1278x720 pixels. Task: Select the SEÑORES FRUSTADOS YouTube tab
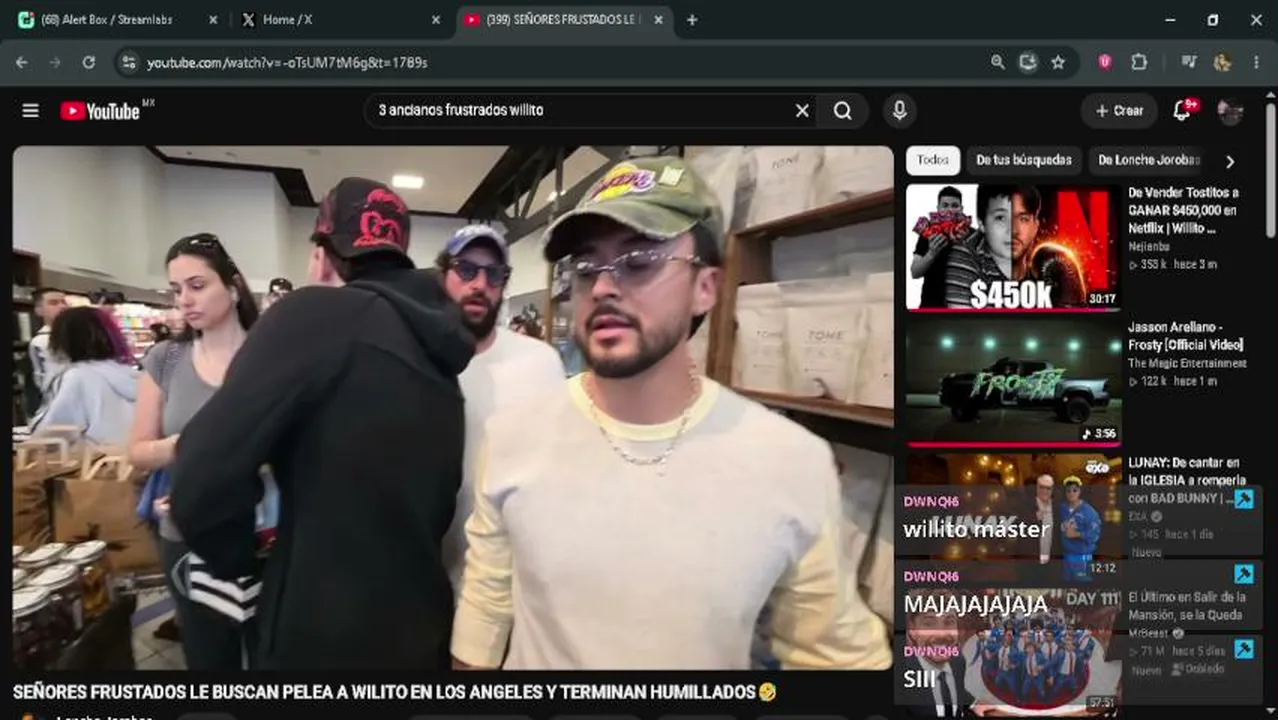(x=564, y=20)
